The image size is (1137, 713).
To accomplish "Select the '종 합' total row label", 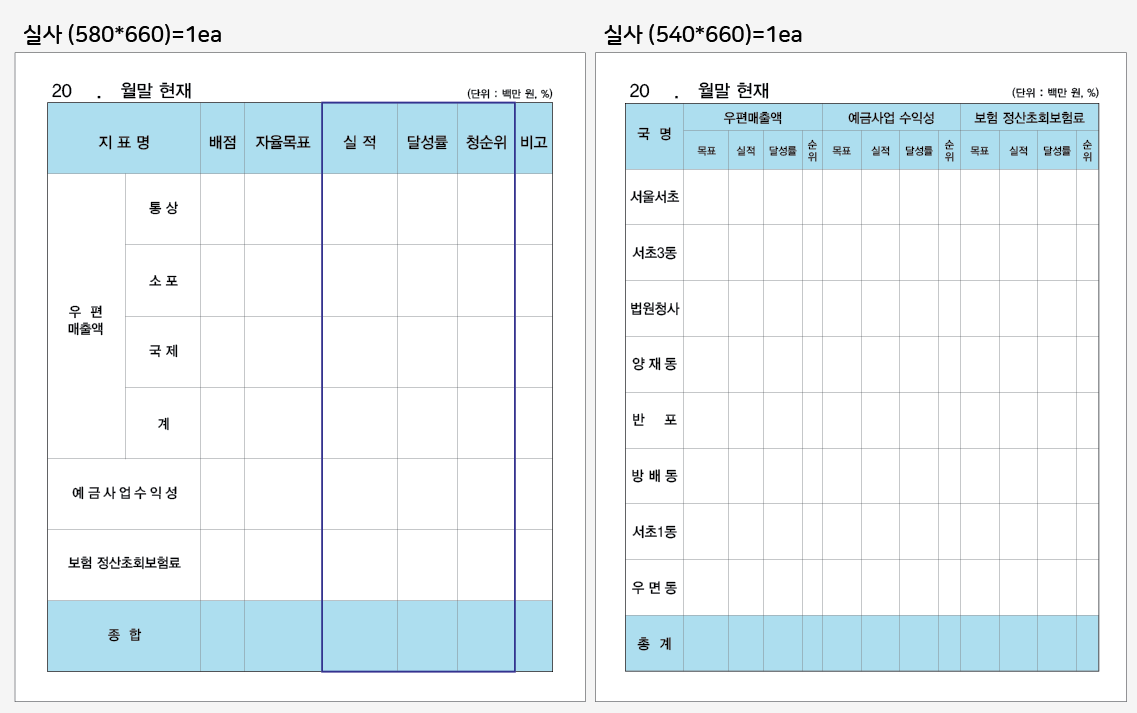I will point(124,635).
